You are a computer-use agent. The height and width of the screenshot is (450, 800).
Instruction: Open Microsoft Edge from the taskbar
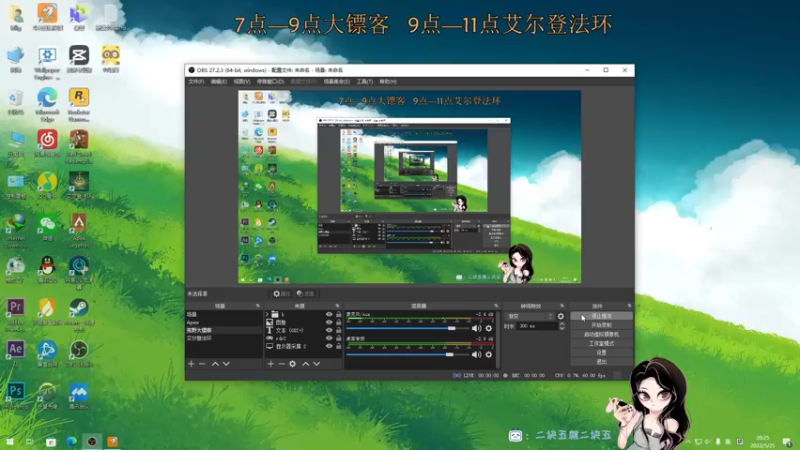pos(71,441)
